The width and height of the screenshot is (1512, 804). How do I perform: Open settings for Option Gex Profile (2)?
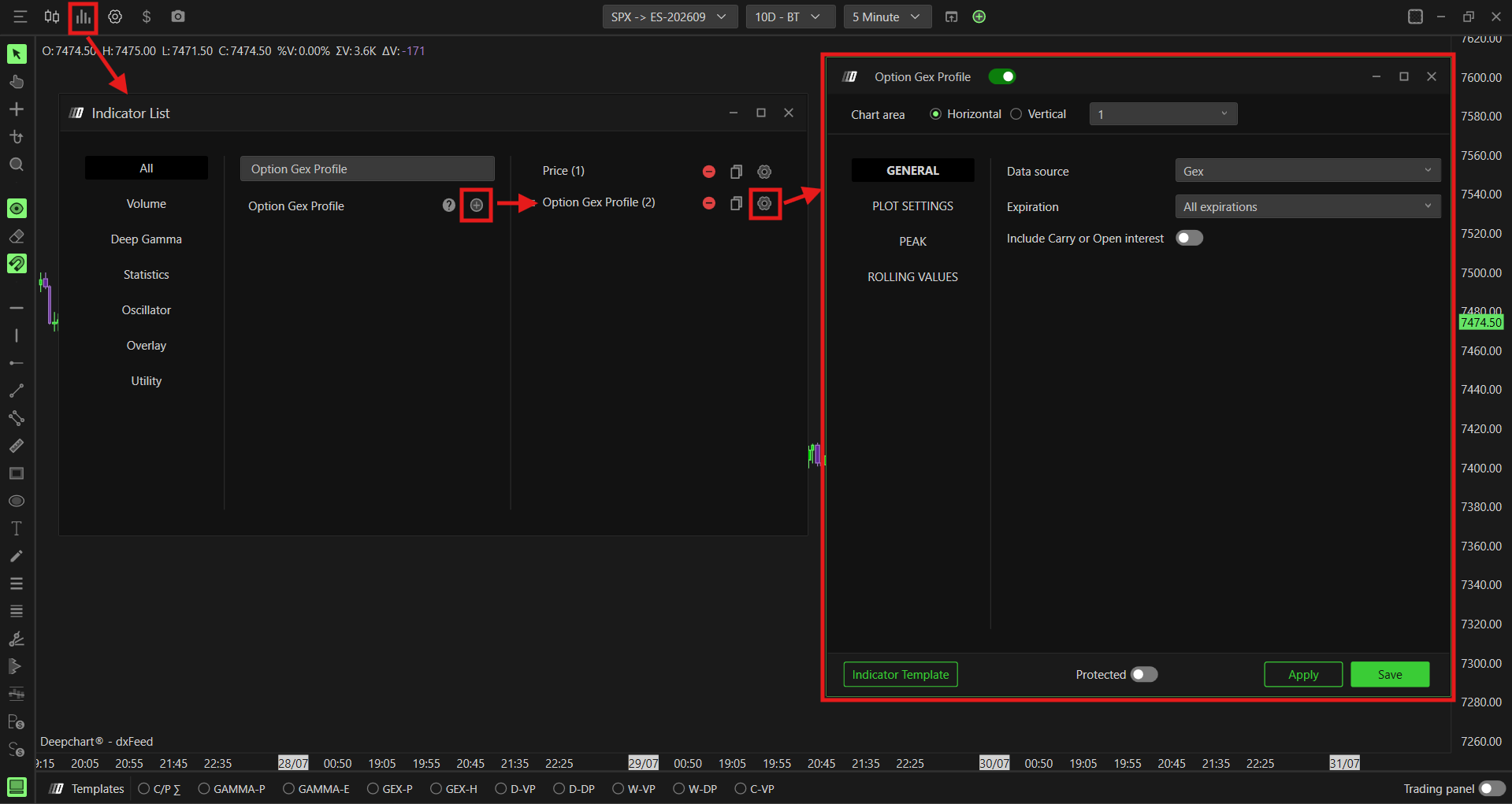point(764,203)
